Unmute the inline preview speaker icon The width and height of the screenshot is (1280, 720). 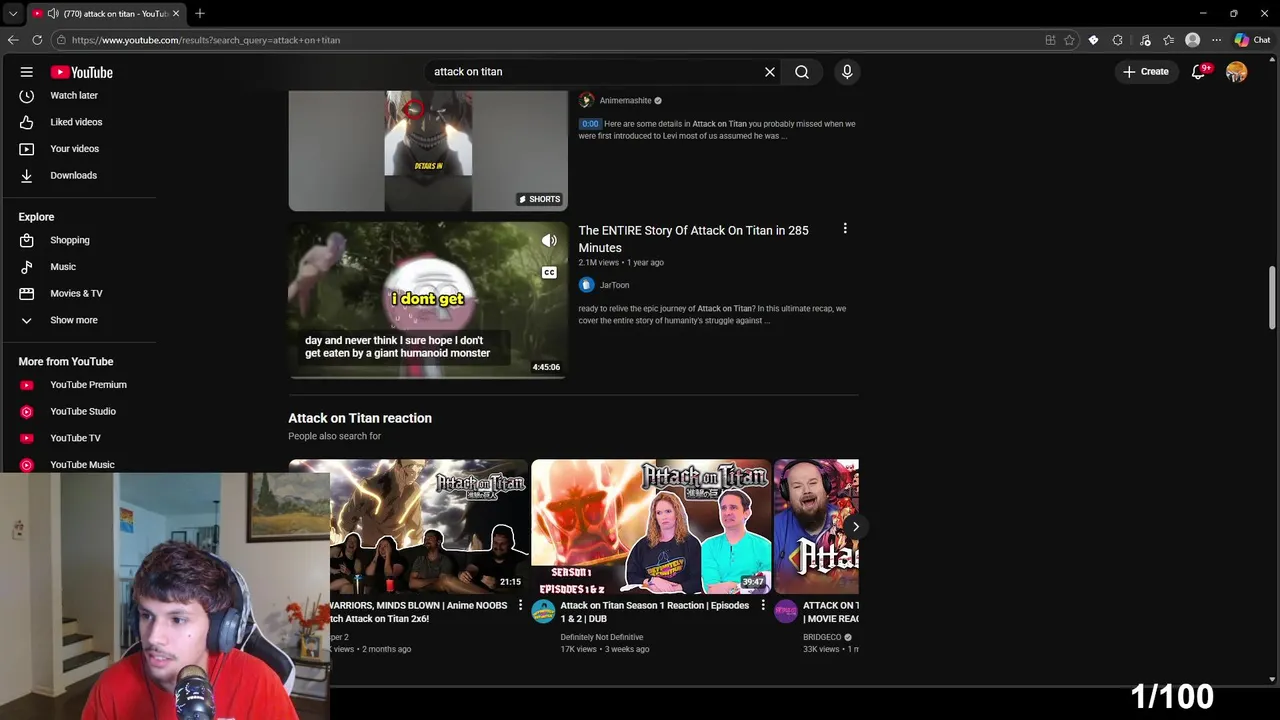point(549,240)
